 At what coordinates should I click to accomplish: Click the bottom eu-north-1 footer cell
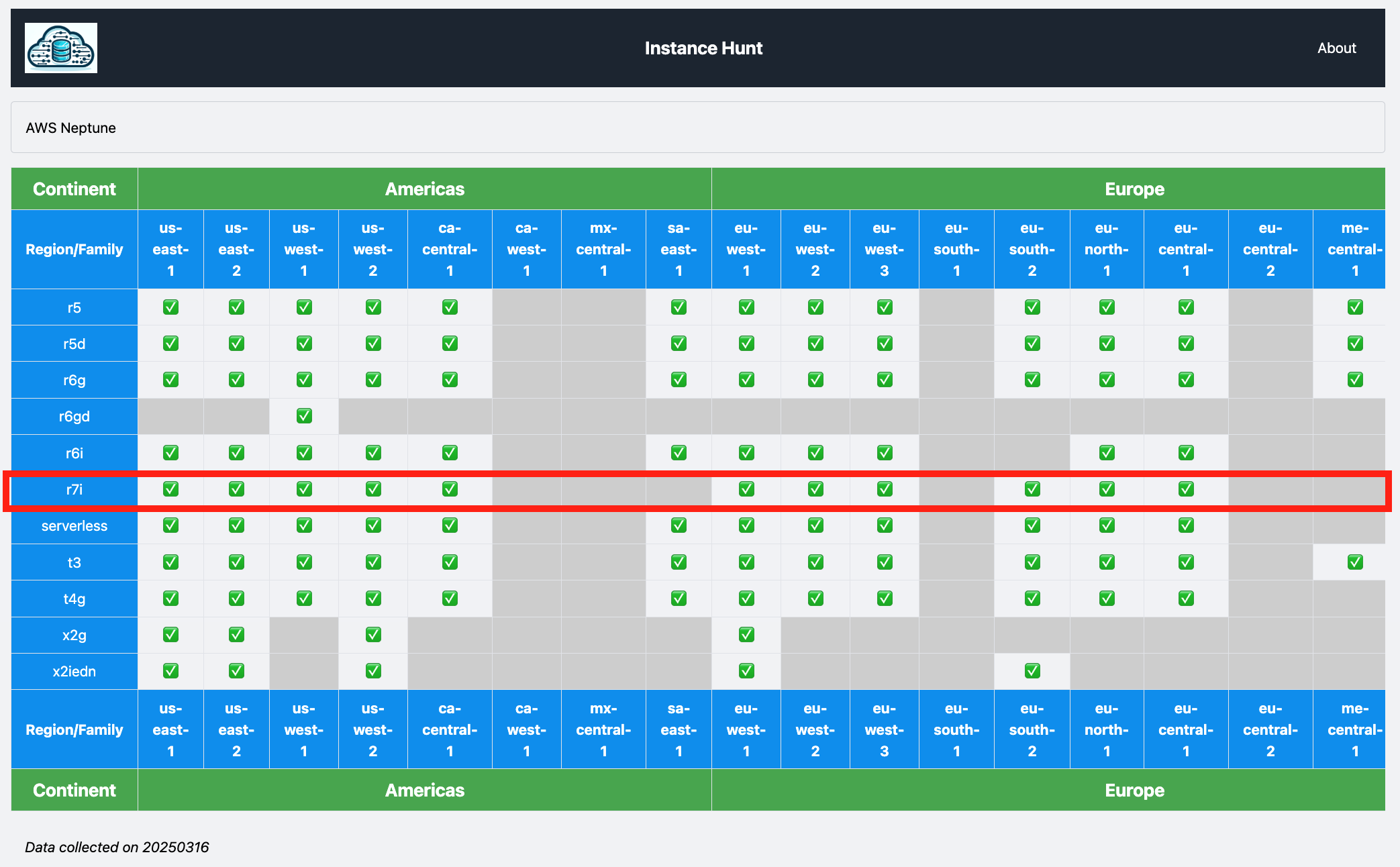(1107, 729)
